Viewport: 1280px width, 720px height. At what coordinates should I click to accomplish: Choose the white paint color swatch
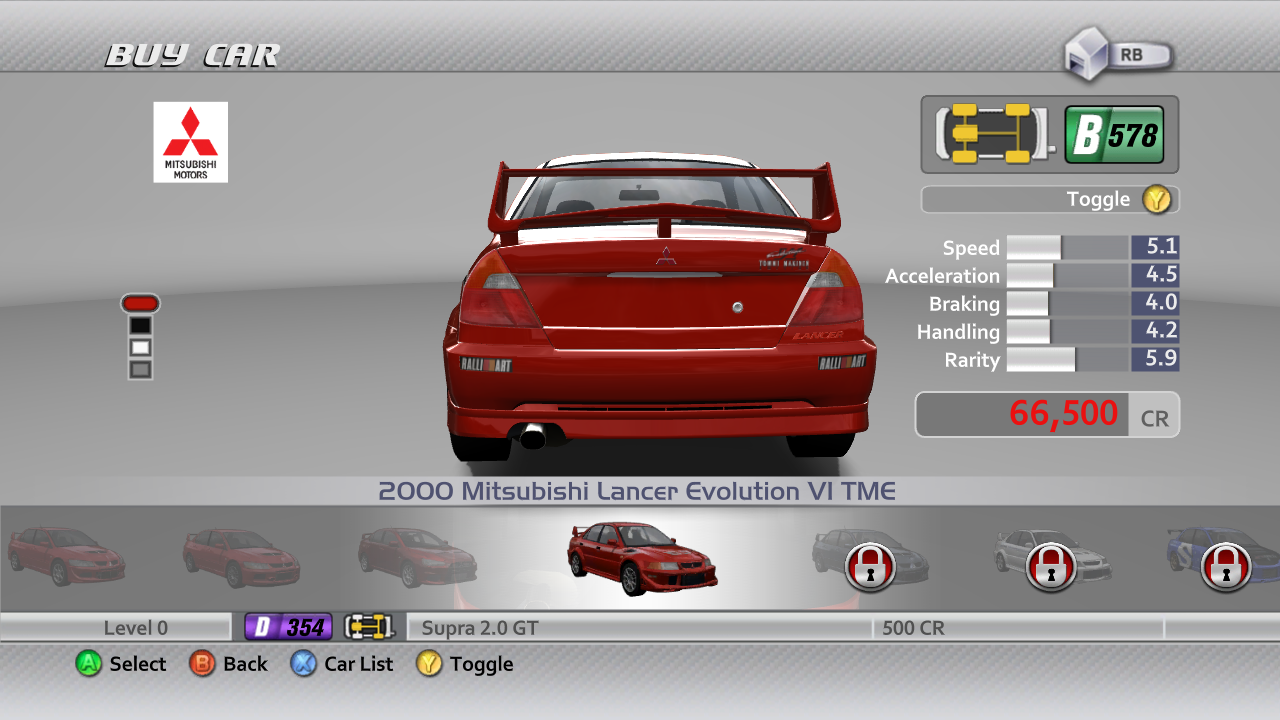click(x=140, y=347)
